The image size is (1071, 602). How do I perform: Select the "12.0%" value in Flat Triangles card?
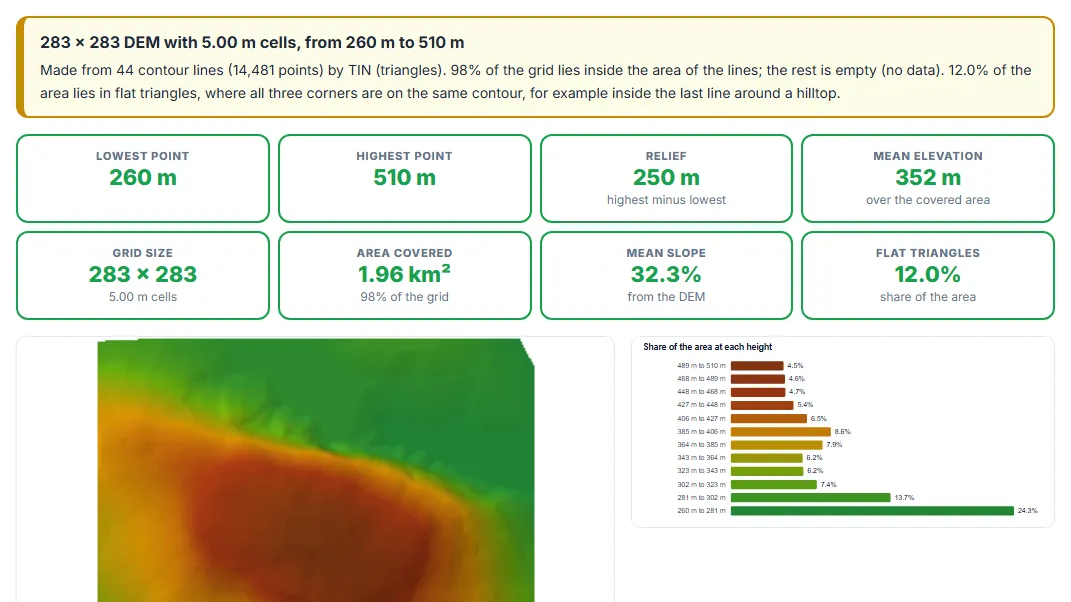(928, 275)
